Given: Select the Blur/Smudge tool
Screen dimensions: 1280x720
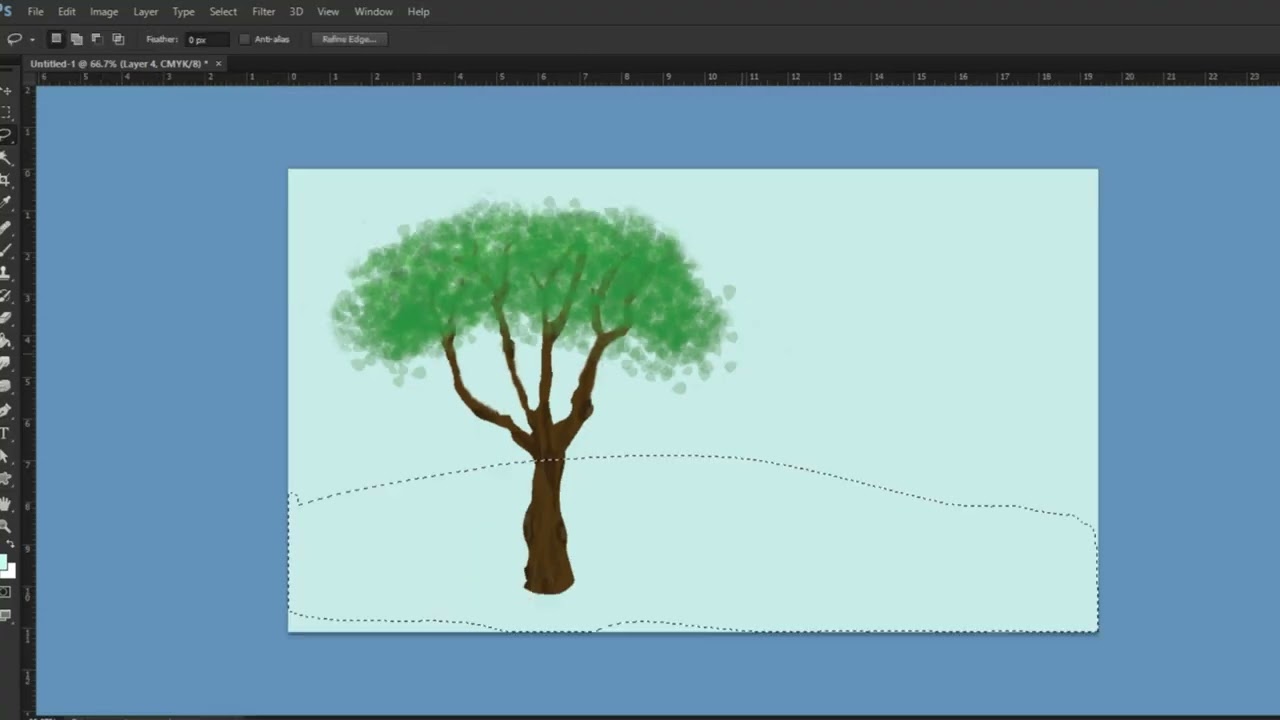Looking at the screenshot, I should pyautogui.click(x=5, y=363).
